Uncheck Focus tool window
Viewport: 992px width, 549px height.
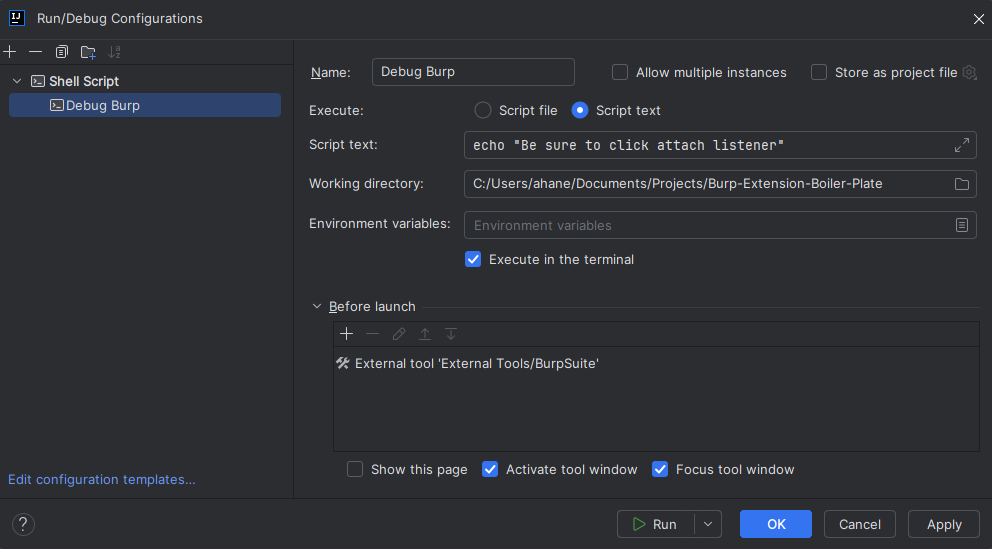pos(660,469)
